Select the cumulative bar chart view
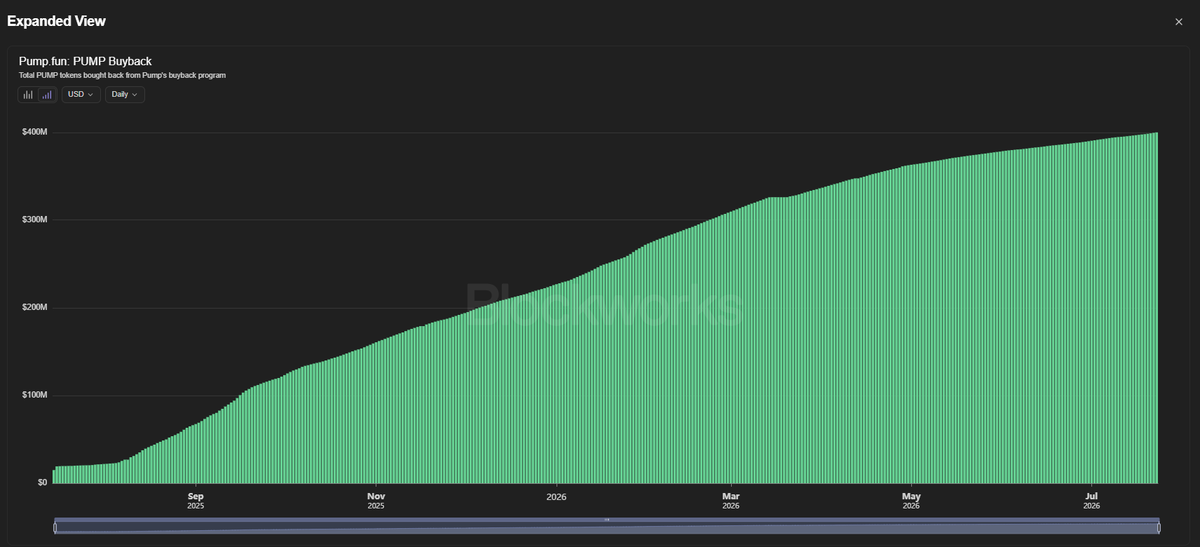The width and height of the screenshot is (1200, 547). click(x=47, y=95)
